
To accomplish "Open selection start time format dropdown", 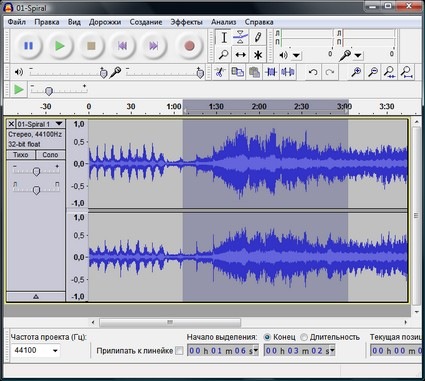I will (256, 350).
